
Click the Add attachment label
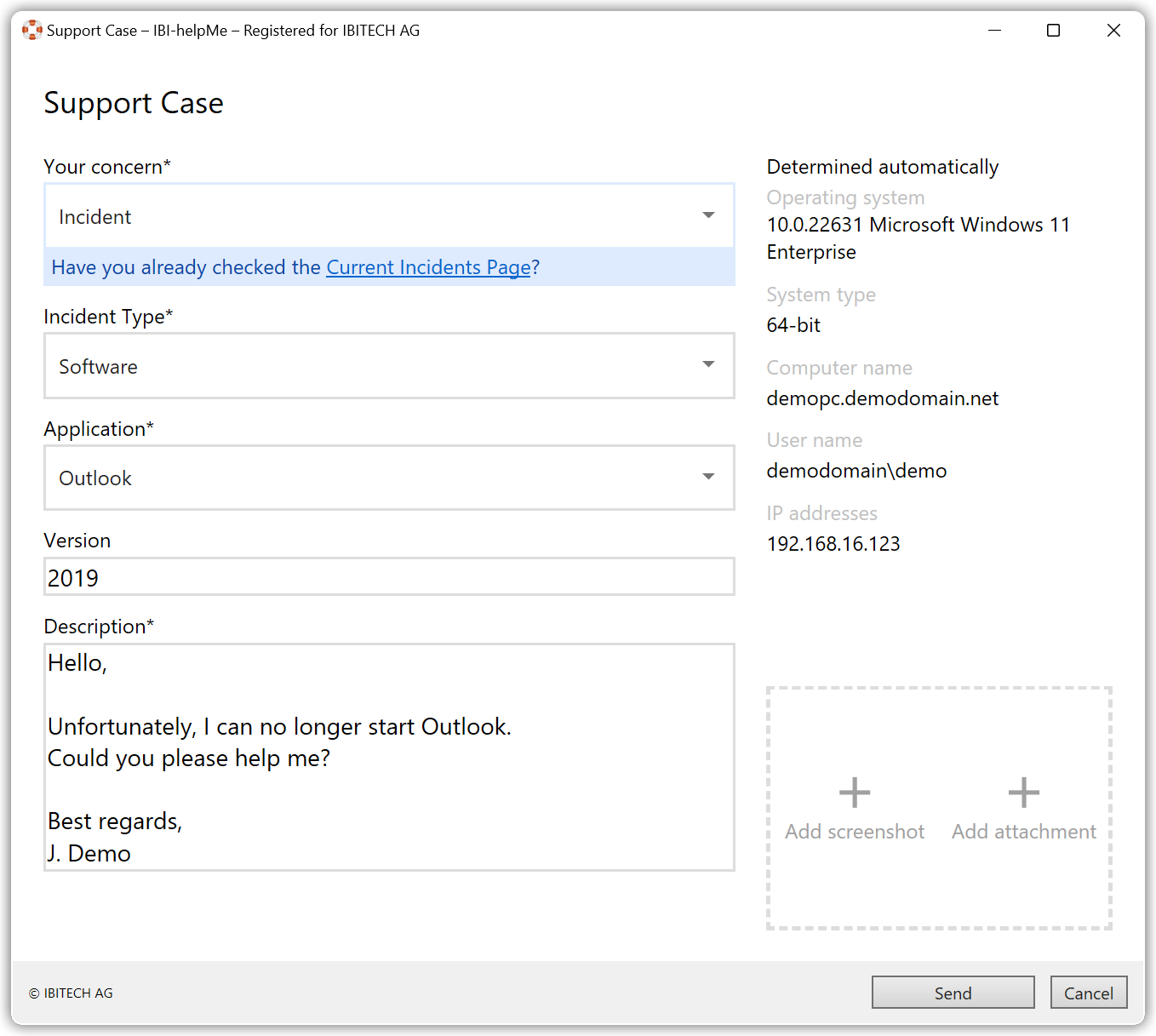pos(1023,832)
